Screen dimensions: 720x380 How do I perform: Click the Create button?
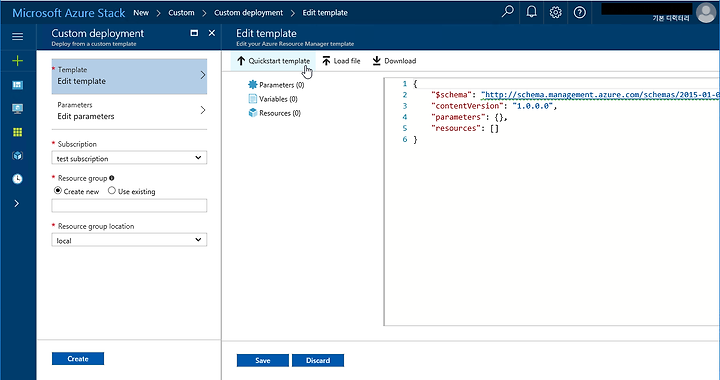[78, 358]
